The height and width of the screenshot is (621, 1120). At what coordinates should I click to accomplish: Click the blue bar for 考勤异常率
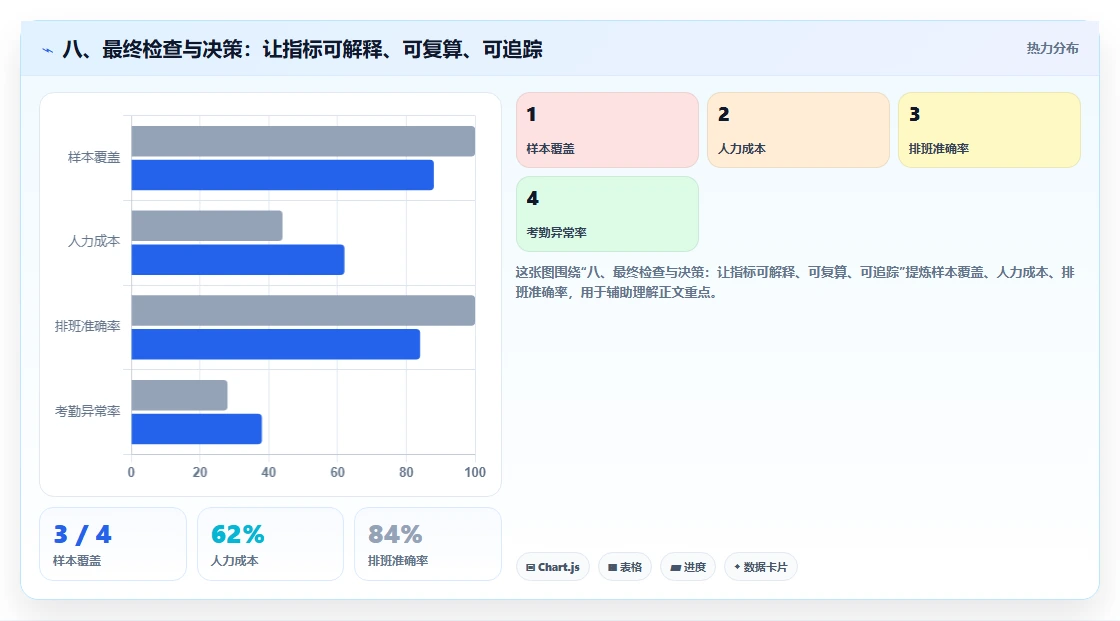[x=196, y=429]
